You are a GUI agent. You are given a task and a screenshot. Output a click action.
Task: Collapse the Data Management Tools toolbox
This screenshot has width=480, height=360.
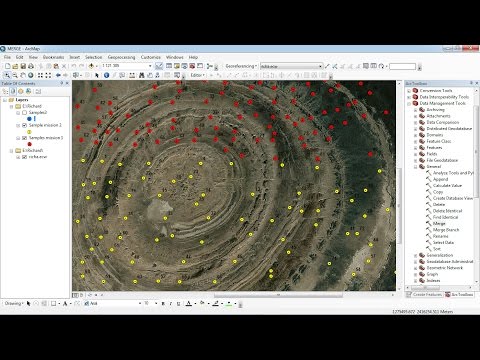click(409, 103)
